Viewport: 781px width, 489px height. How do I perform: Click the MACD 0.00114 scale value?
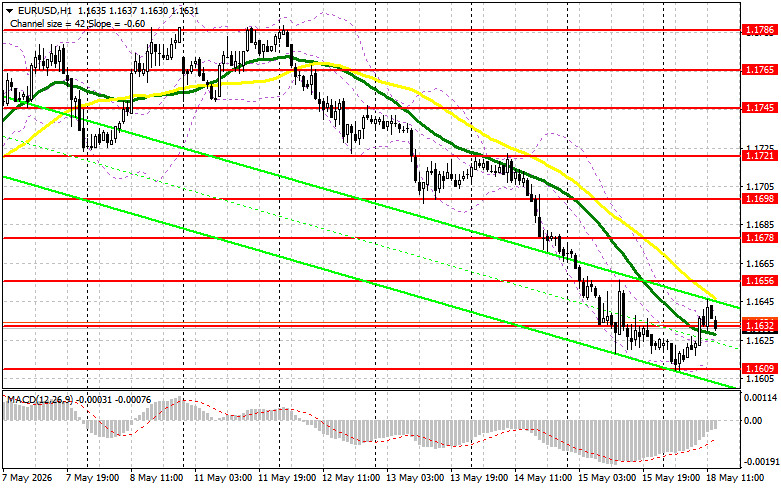tap(760, 397)
